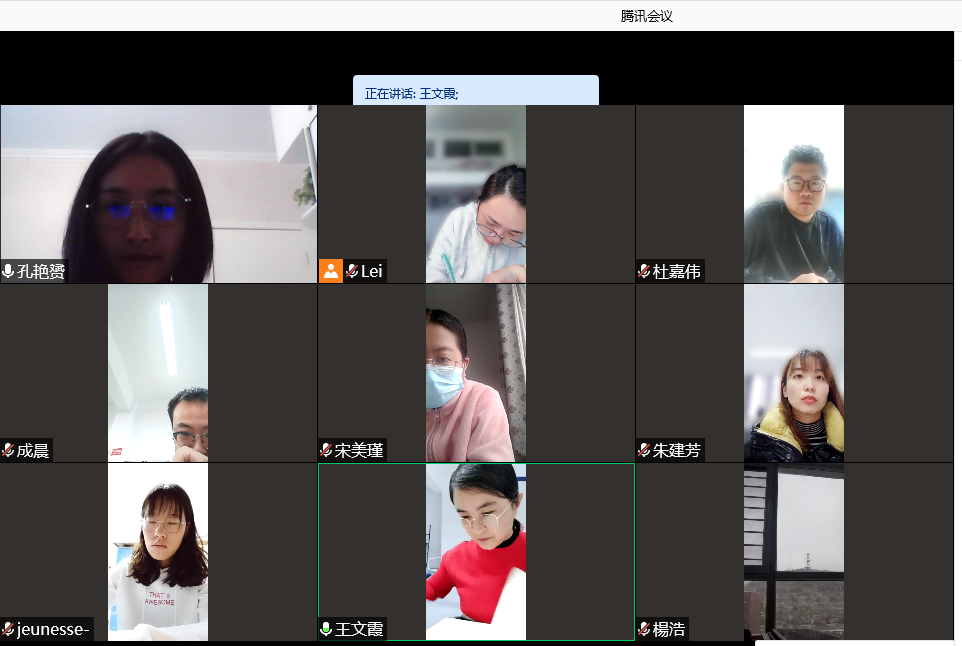Viewport: 962px width, 646px height.
Task: Click the muted mic icon beside jeunesse-
Action: (9, 629)
